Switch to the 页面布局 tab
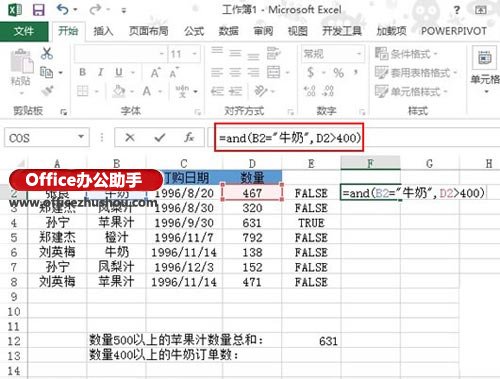This screenshot has height=379, width=500. 149,31
